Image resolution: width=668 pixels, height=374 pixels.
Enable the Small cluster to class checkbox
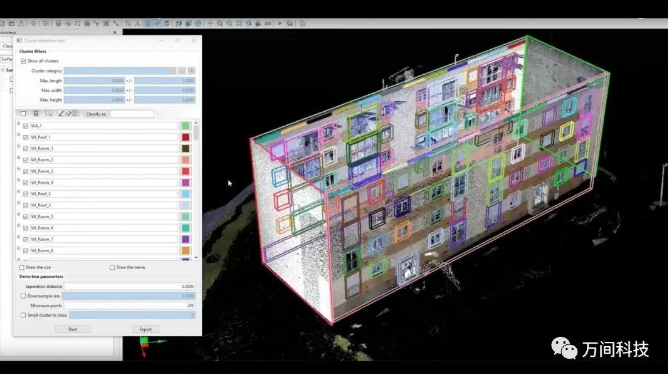coord(23,315)
